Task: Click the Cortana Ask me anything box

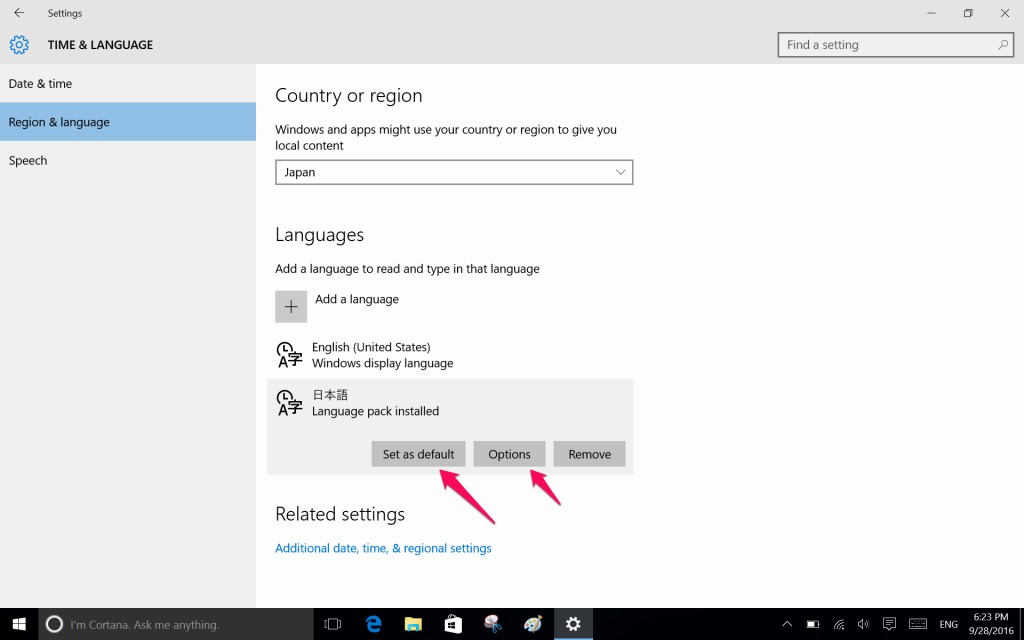Action: 176,624
